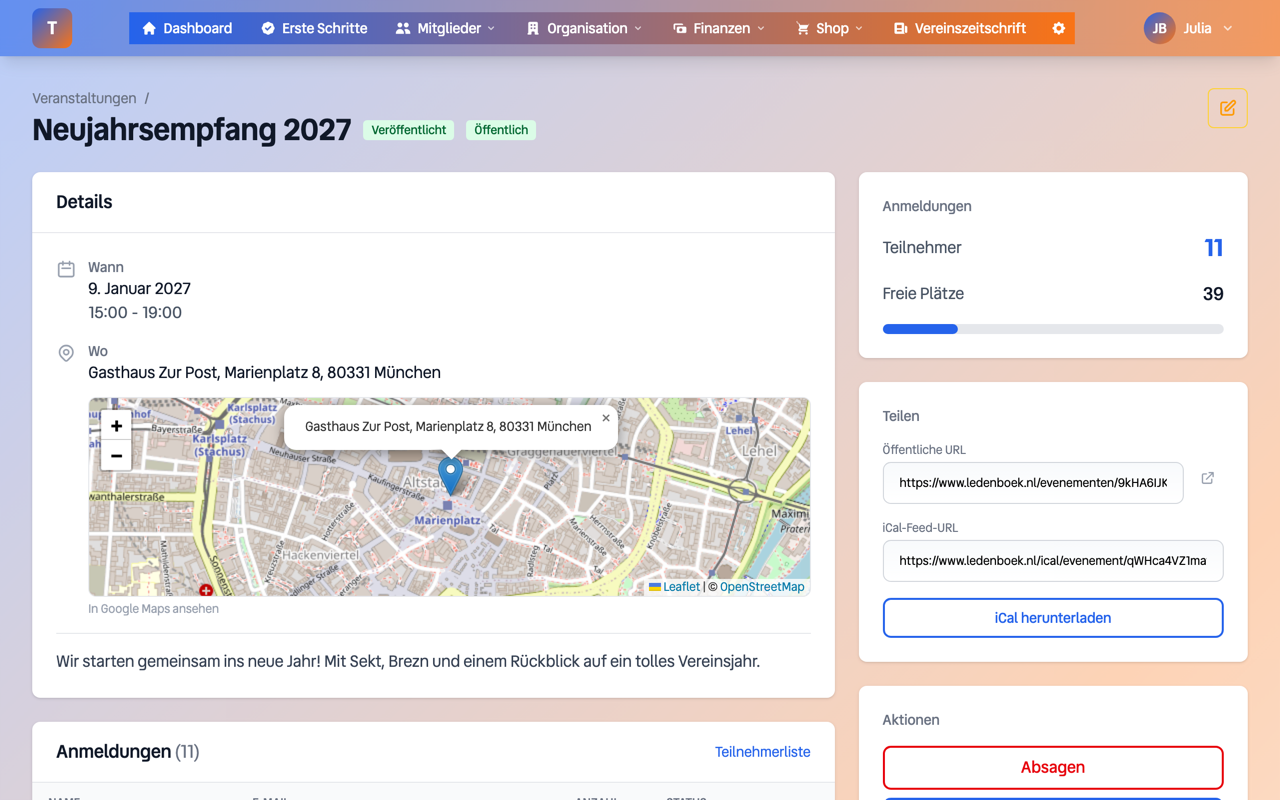Click the event description text

pos(408,661)
